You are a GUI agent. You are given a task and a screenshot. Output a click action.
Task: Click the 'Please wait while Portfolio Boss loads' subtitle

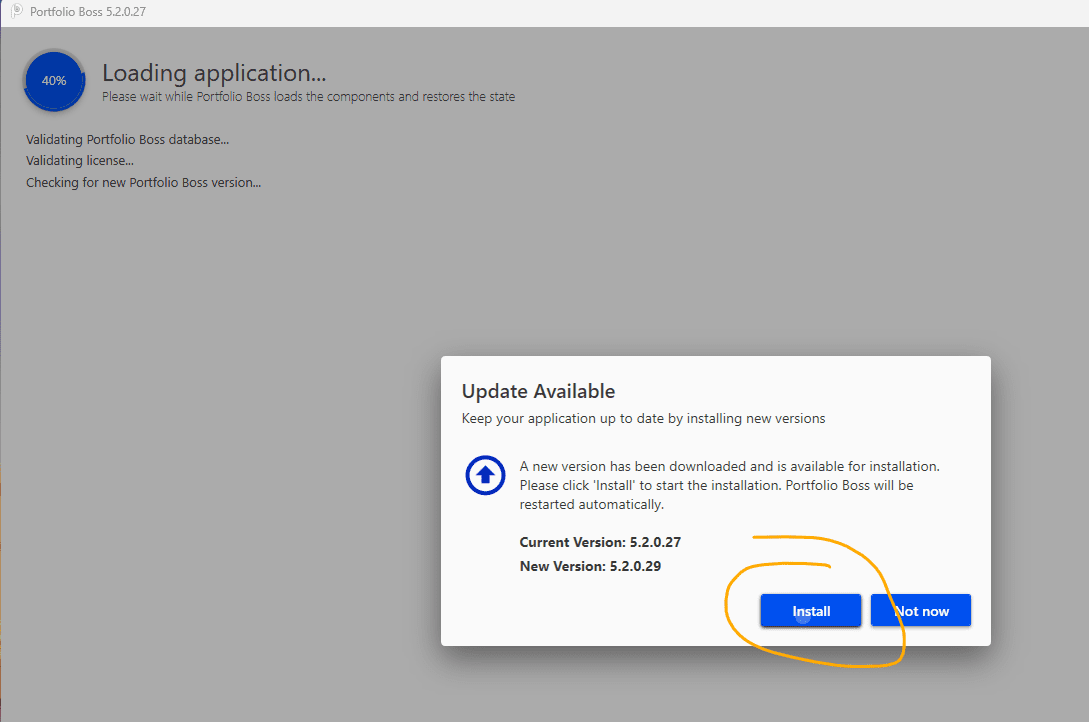[308, 97]
